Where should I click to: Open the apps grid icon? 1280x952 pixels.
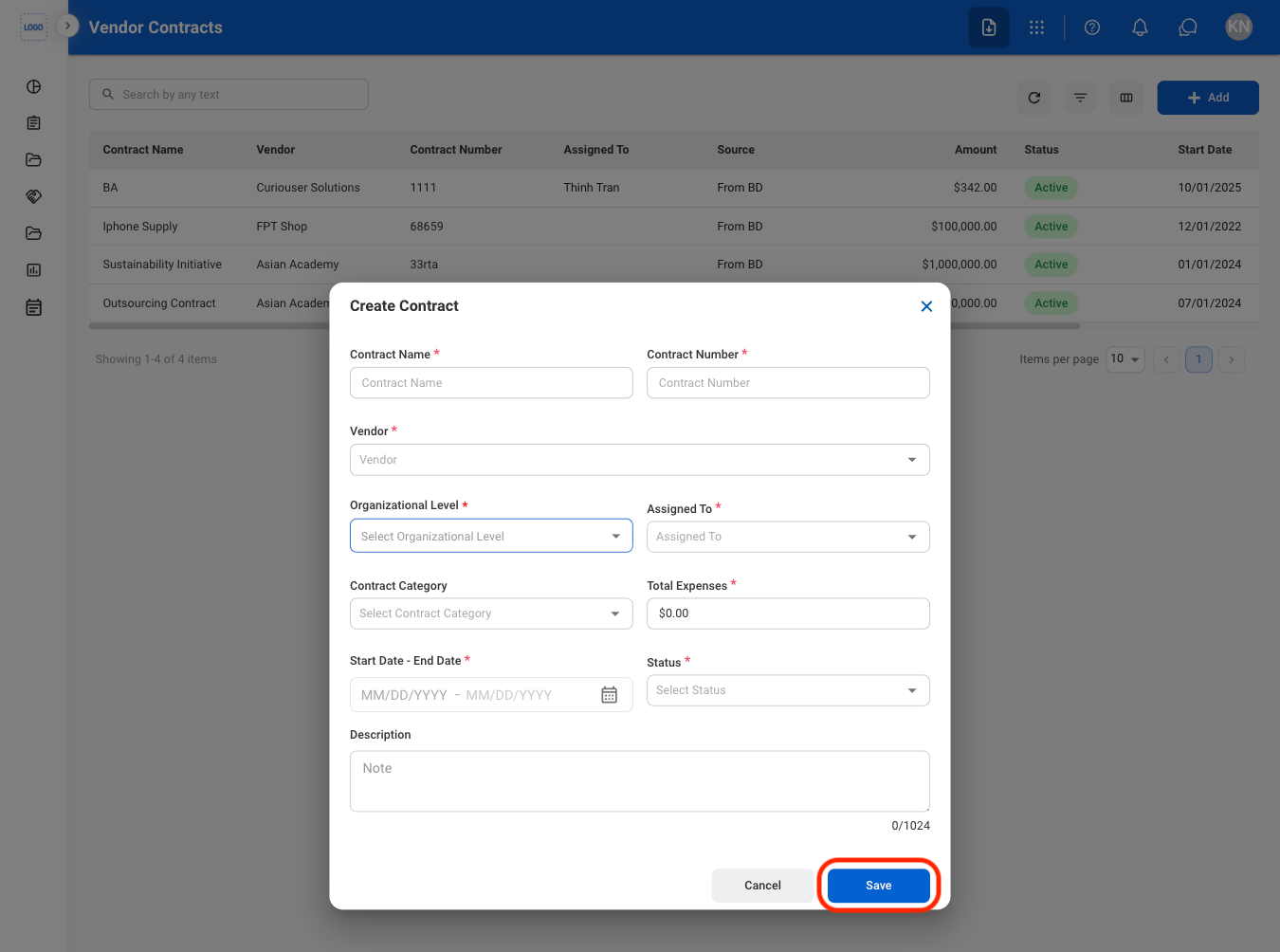coord(1036,27)
